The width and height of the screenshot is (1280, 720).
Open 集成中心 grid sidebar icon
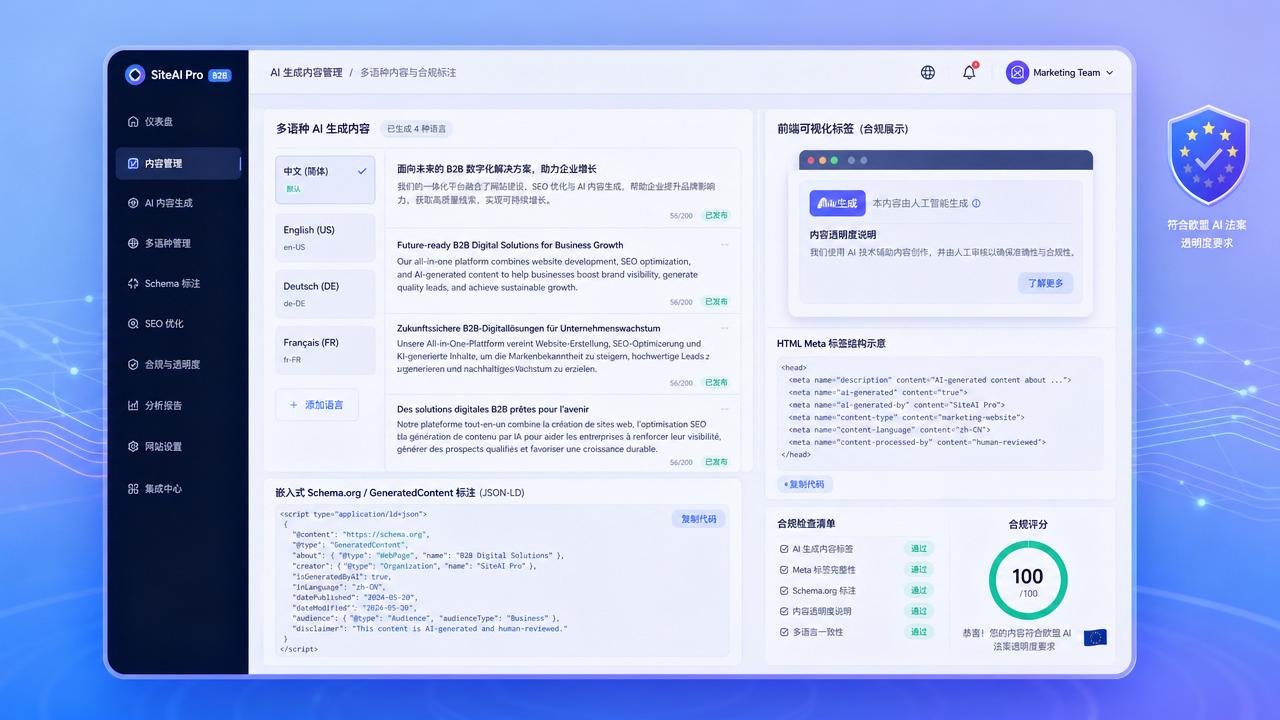tap(133, 489)
